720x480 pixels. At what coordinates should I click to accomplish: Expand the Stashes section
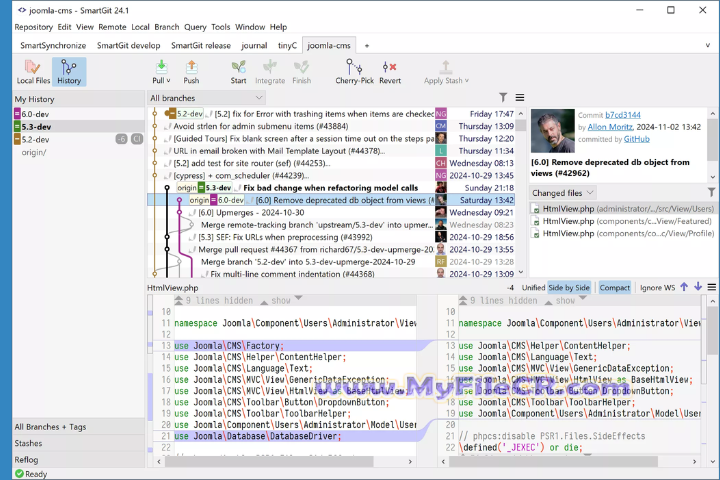click(x=79, y=443)
